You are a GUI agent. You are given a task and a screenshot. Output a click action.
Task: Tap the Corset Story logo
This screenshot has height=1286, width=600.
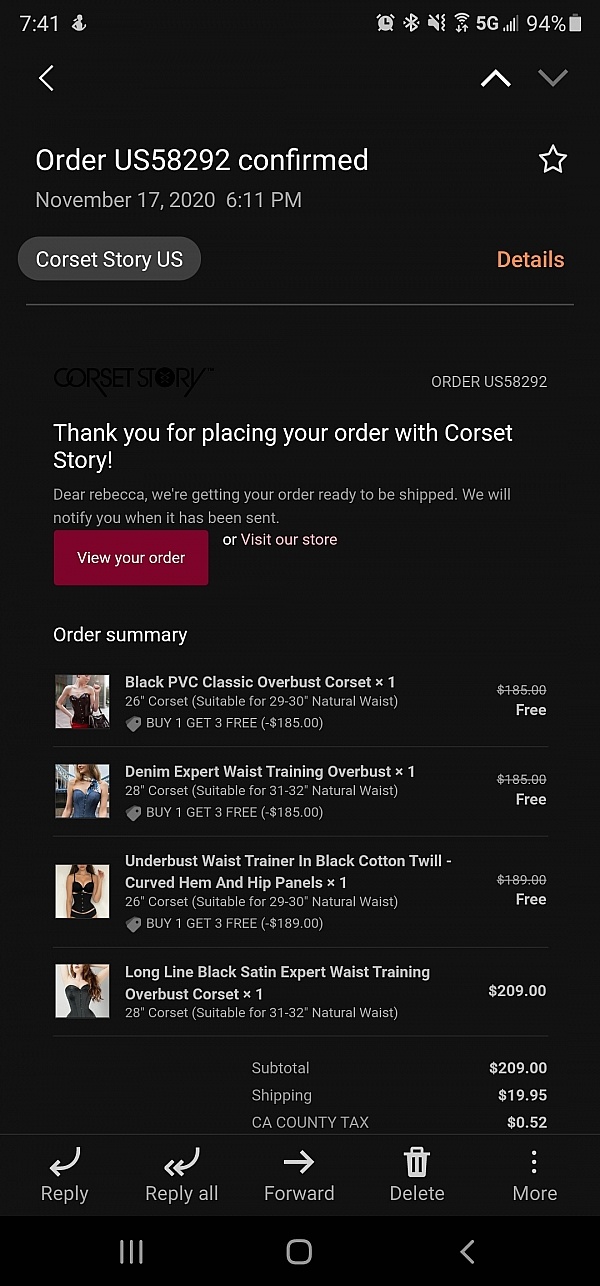[132, 380]
